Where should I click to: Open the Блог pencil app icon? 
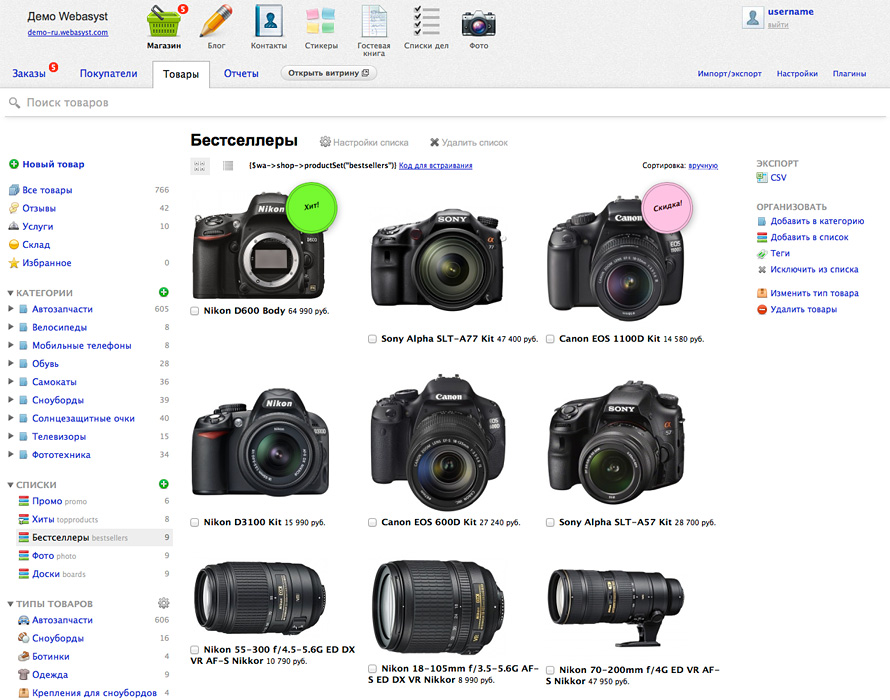[216, 23]
